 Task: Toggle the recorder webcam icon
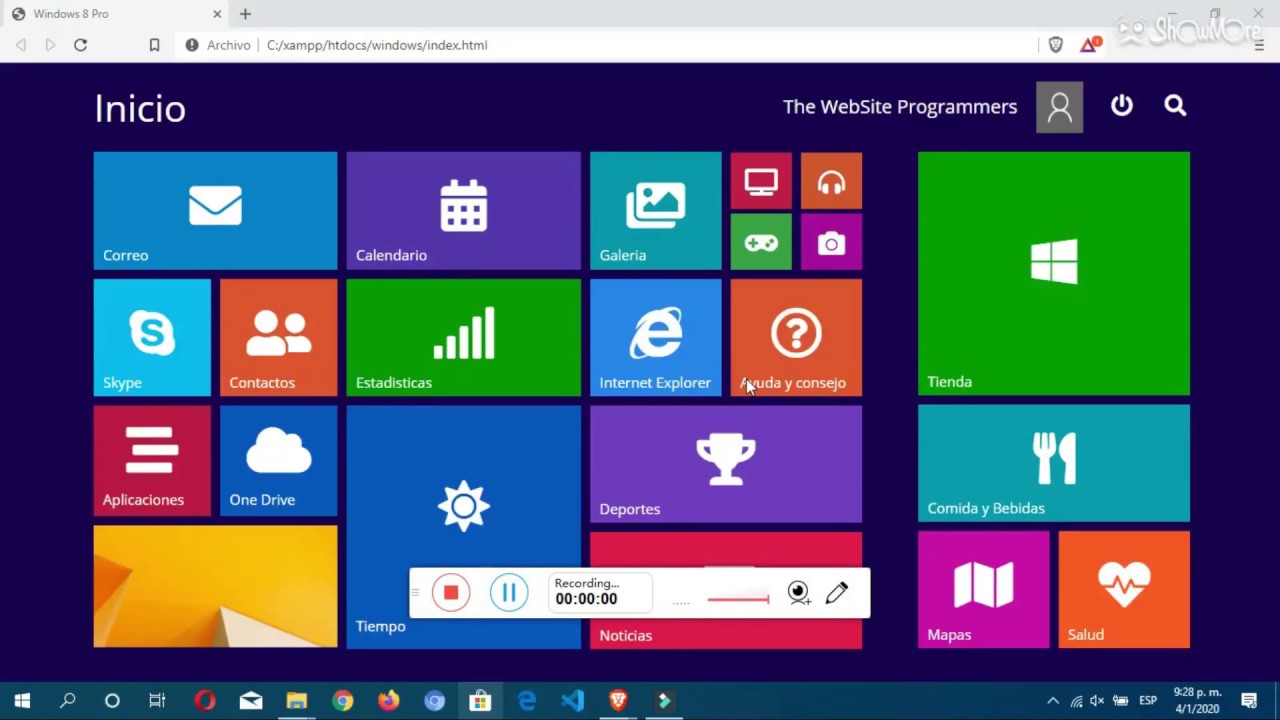point(798,593)
